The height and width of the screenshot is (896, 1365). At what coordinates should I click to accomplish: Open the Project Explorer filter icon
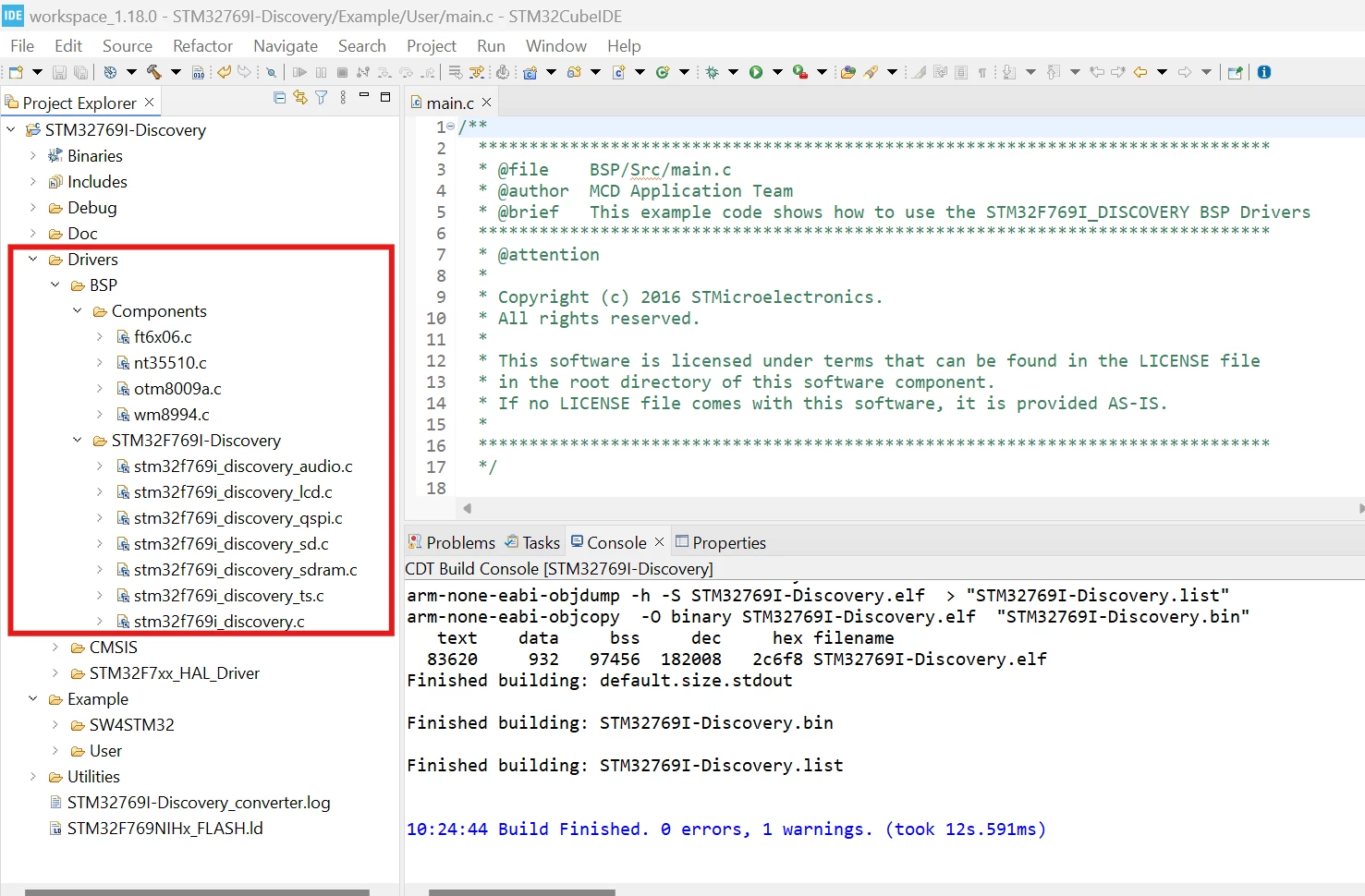[x=321, y=97]
